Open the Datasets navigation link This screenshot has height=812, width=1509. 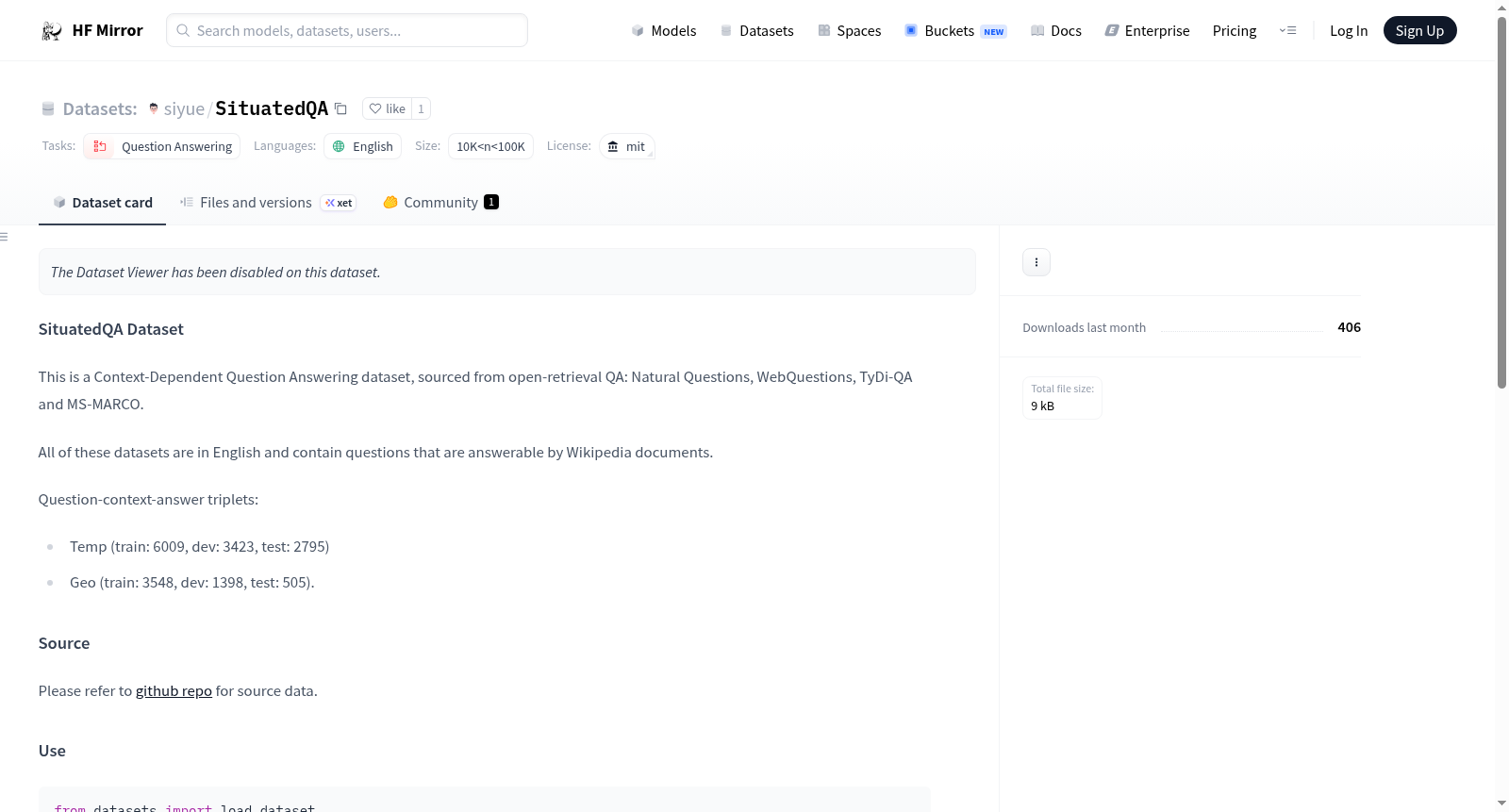click(757, 30)
